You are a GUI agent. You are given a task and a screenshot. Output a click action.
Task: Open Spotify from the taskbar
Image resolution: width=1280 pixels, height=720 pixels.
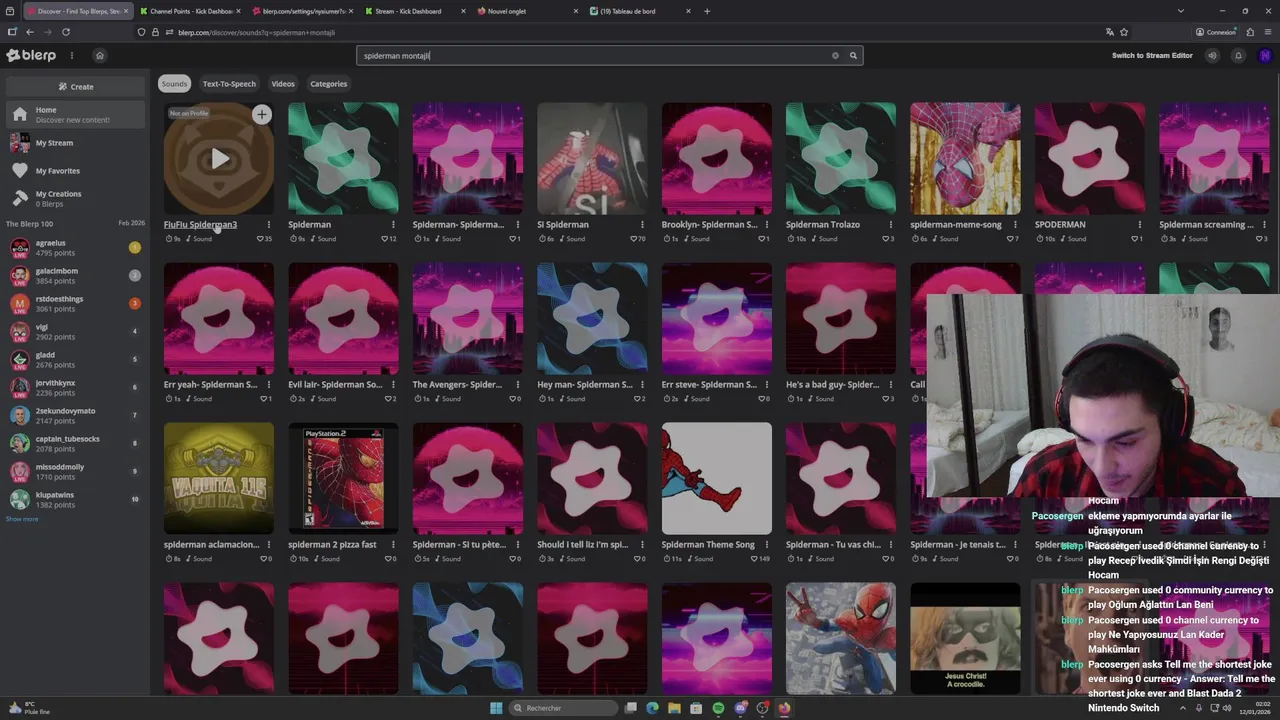click(x=718, y=708)
